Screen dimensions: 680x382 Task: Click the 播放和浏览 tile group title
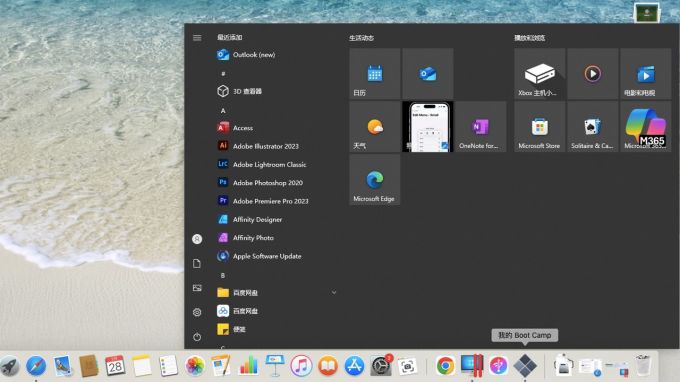click(530, 38)
